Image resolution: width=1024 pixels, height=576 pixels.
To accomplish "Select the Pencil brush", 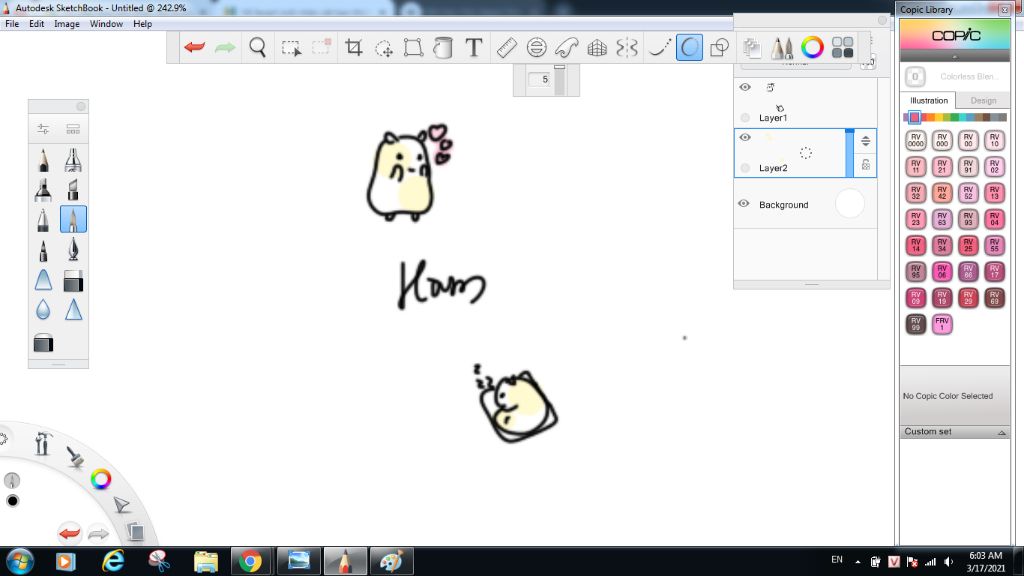I will [x=43, y=160].
